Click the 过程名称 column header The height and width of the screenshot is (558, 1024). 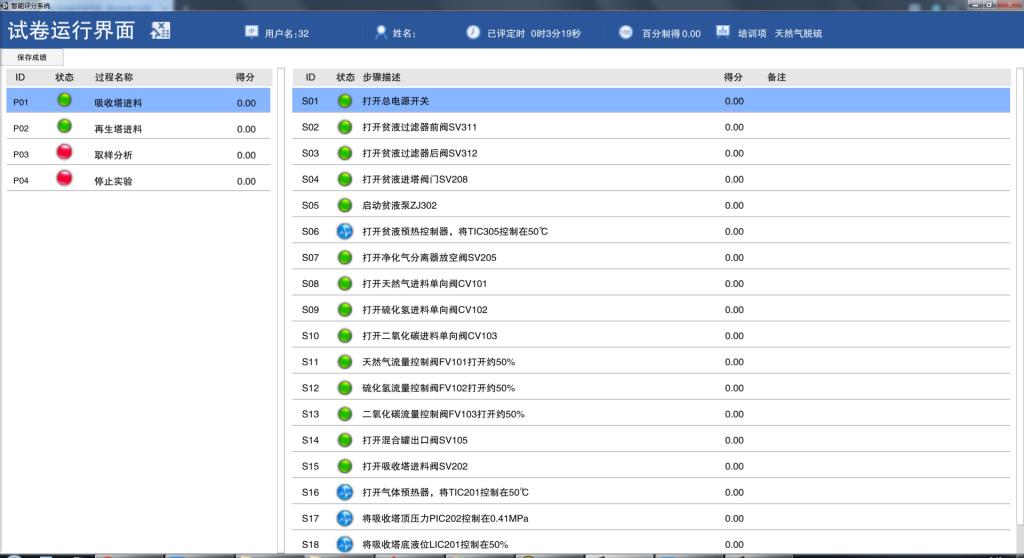pyautogui.click(x=114, y=77)
